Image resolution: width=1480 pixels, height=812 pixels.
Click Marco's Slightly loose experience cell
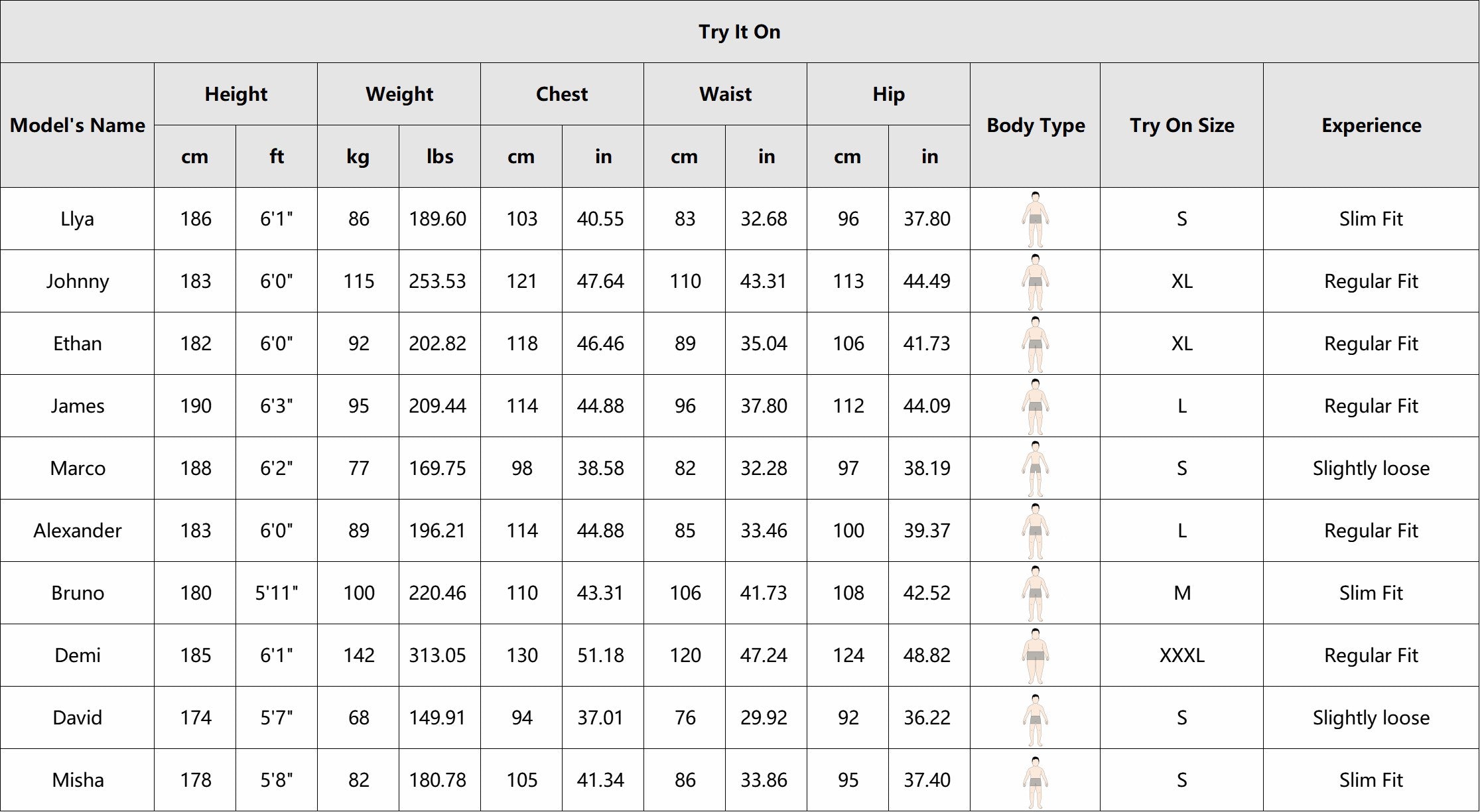(x=1371, y=468)
